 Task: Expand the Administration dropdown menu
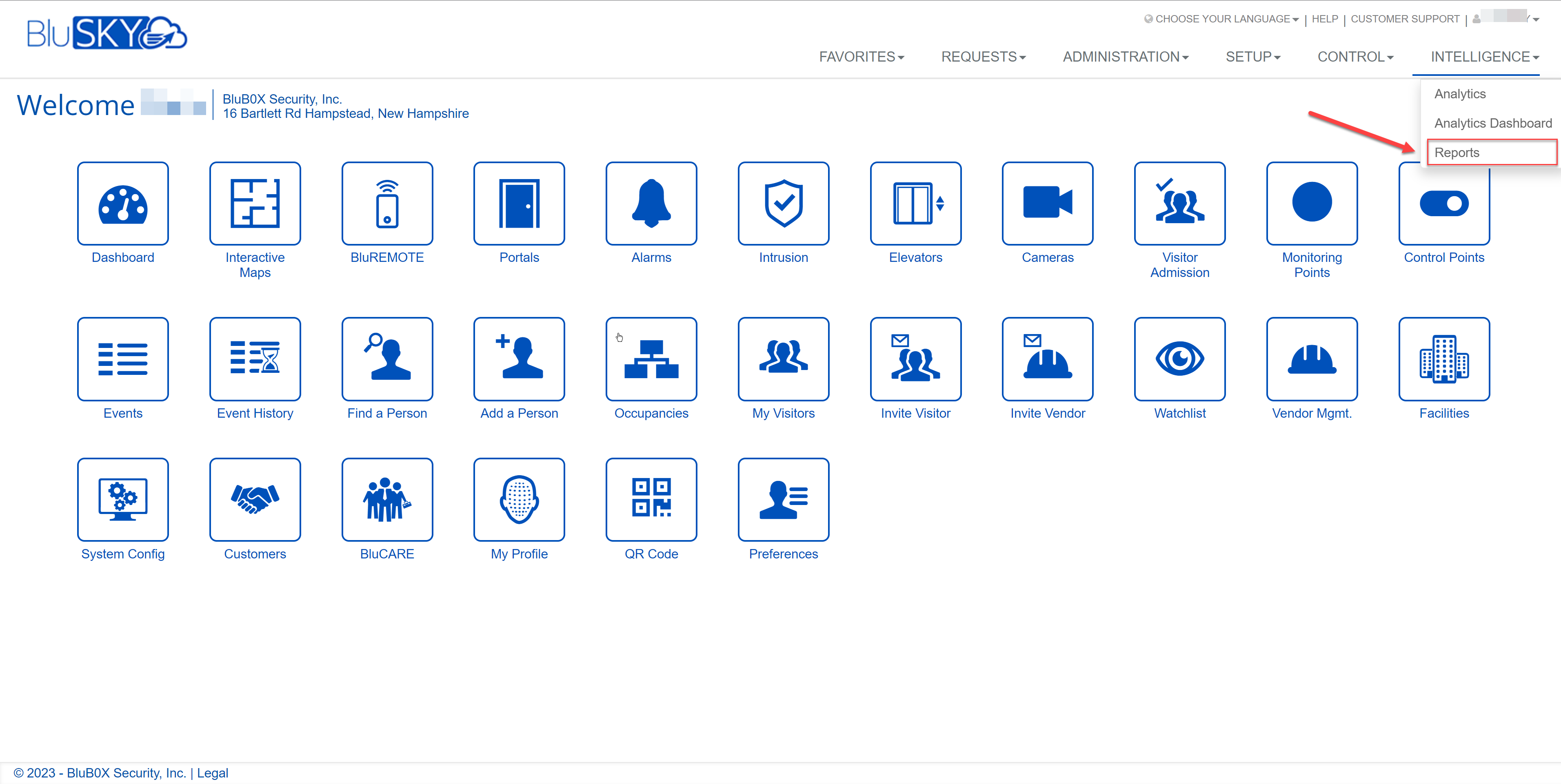pyautogui.click(x=1125, y=57)
